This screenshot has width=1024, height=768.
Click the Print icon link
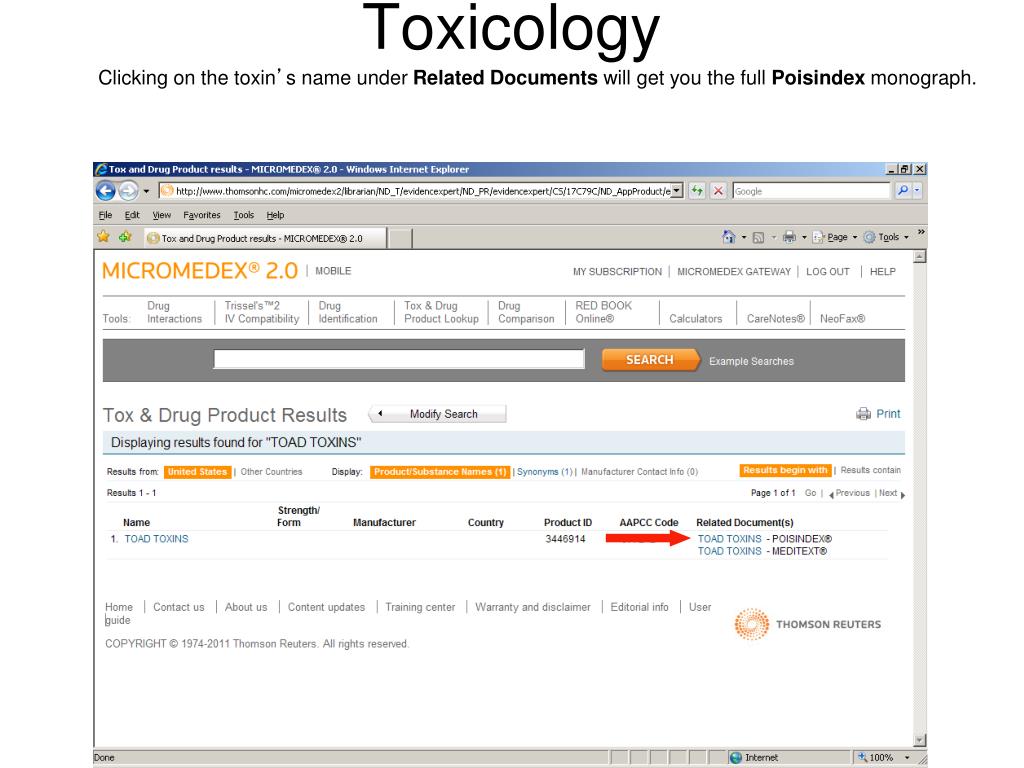click(878, 413)
